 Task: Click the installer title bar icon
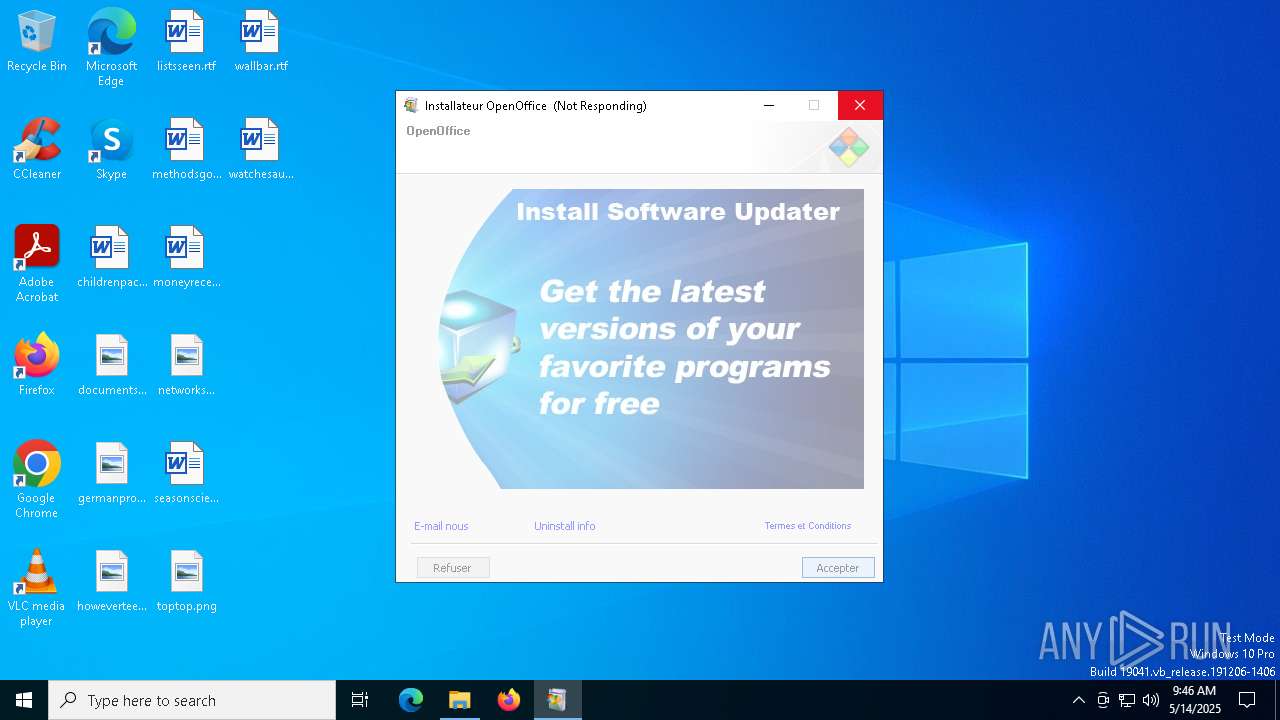(411, 105)
